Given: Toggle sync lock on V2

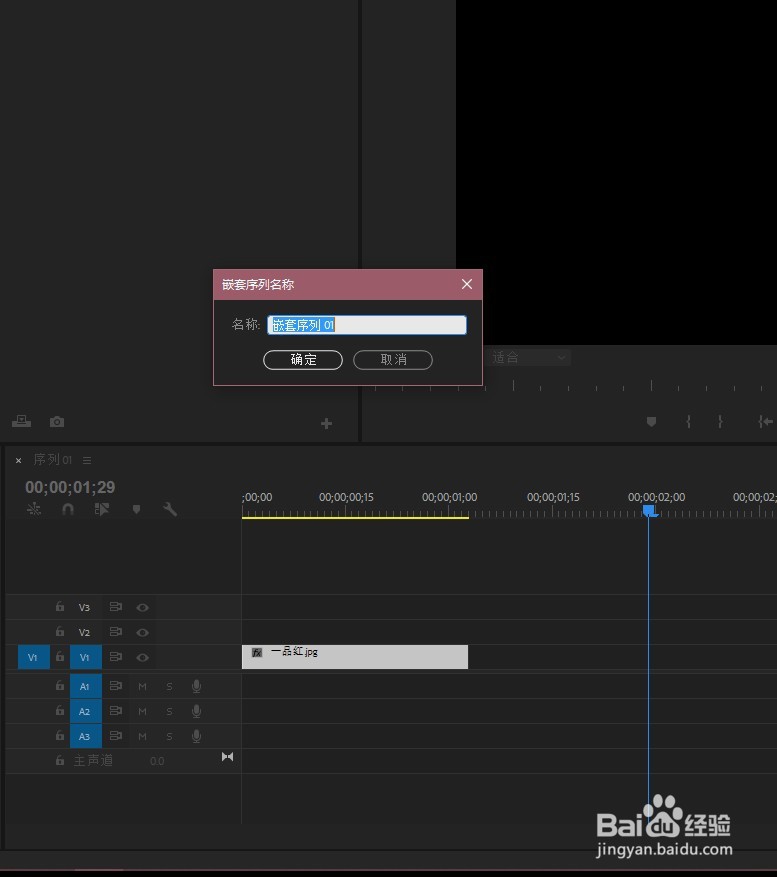Looking at the screenshot, I should [x=116, y=632].
